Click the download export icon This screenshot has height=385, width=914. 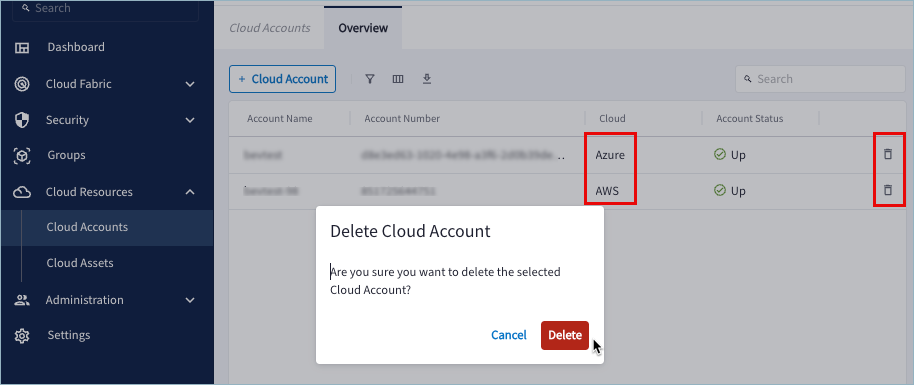point(427,79)
